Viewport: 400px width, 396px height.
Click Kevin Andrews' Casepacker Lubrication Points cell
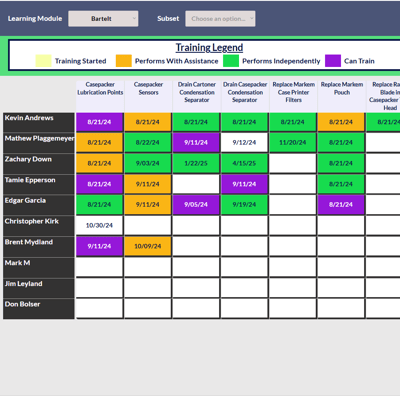pyautogui.click(x=99, y=122)
